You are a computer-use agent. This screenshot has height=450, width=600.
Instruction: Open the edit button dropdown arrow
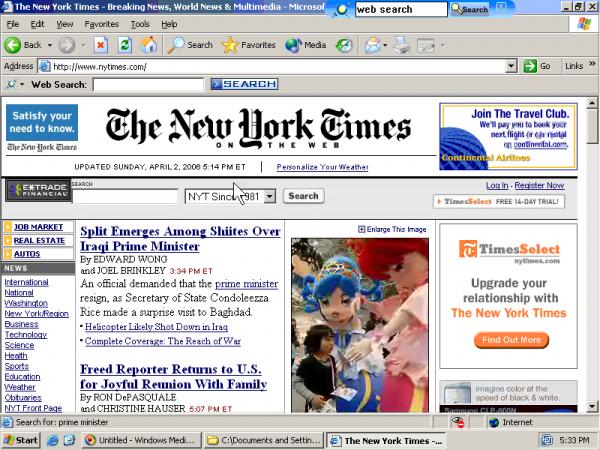point(443,45)
